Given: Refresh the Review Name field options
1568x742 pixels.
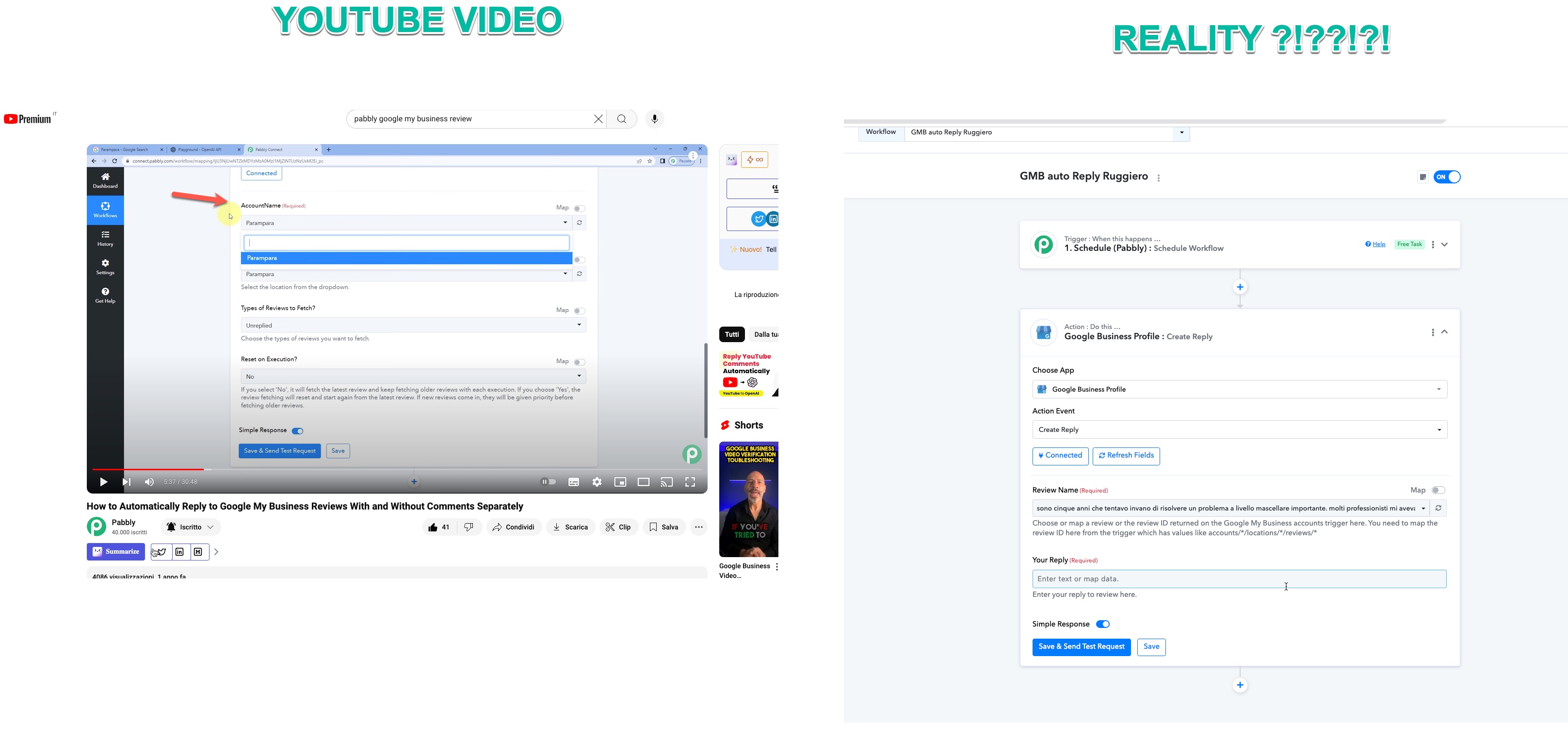Looking at the screenshot, I should tap(1439, 508).
